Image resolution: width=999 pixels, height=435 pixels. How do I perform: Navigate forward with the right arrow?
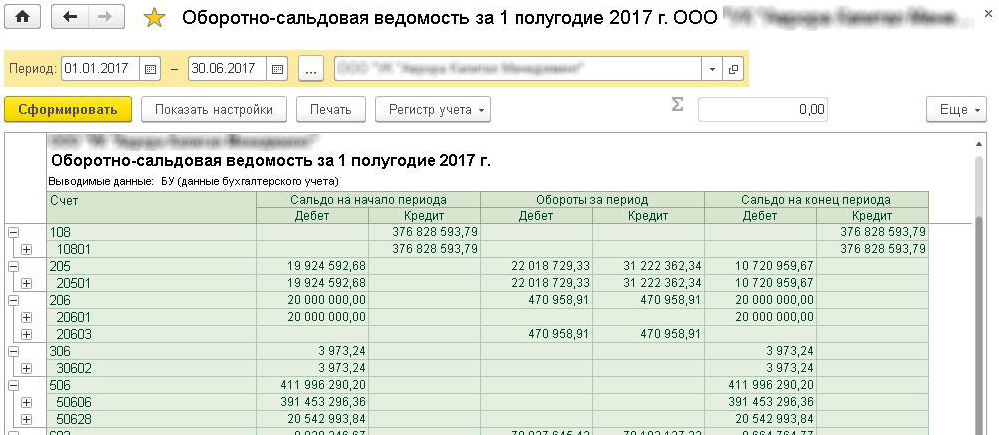pos(106,18)
